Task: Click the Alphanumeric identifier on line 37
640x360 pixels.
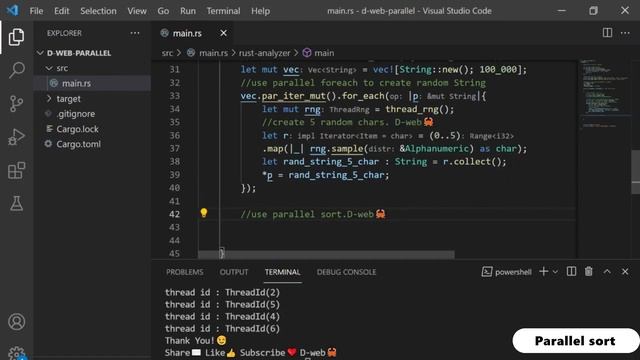Action: coord(437,149)
